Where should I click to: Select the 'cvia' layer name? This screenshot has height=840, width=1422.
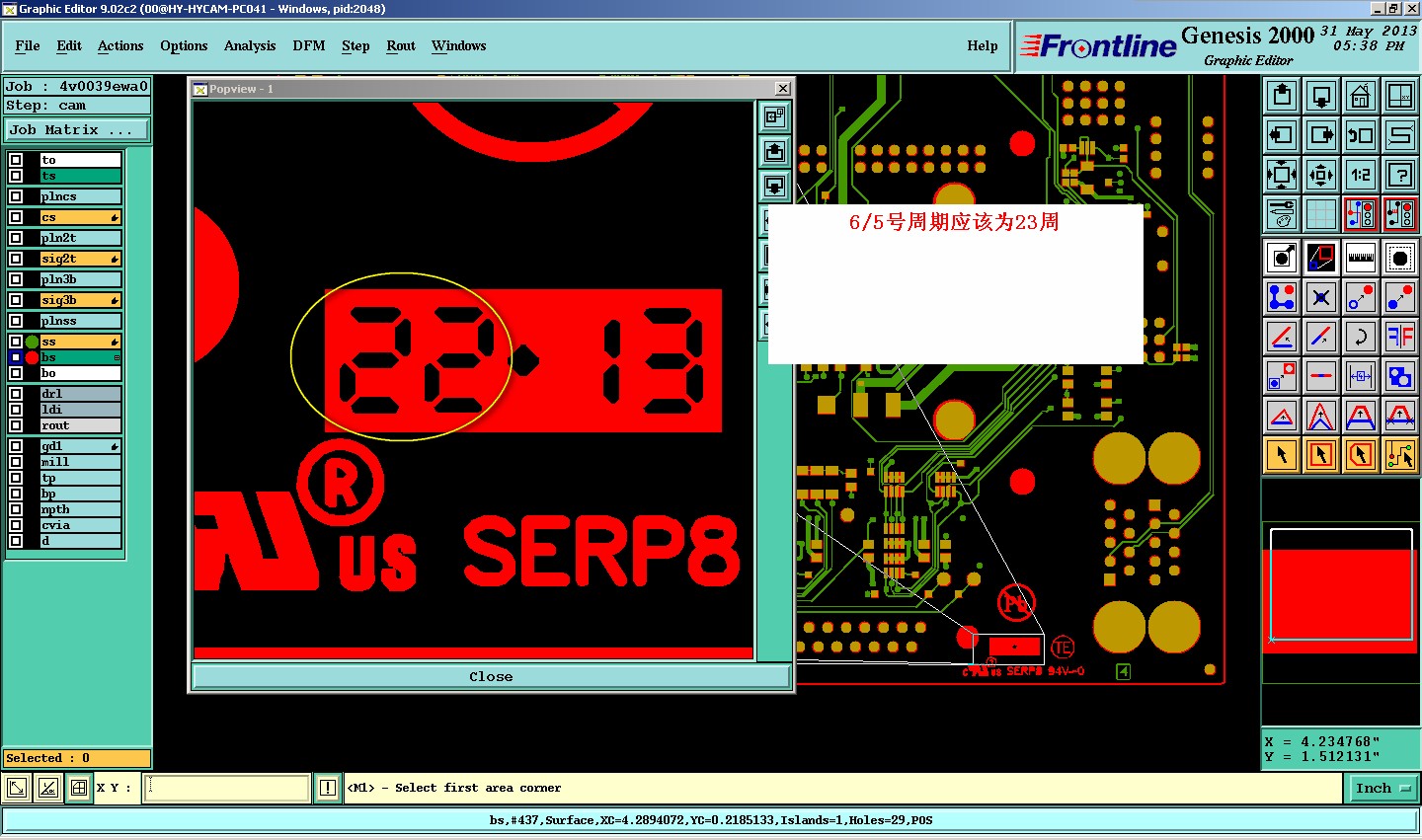(x=81, y=525)
